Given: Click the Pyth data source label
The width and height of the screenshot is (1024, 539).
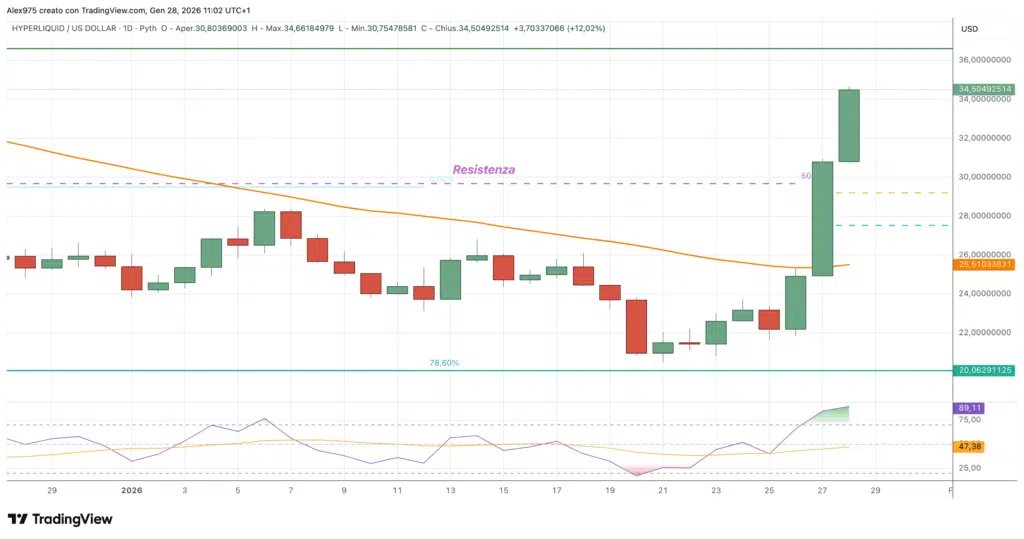Looking at the screenshot, I should (x=149, y=29).
